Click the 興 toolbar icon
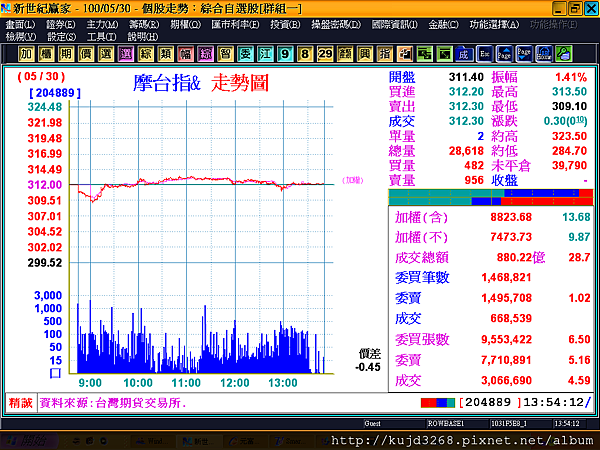600x450 pixels. coord(365,54)
